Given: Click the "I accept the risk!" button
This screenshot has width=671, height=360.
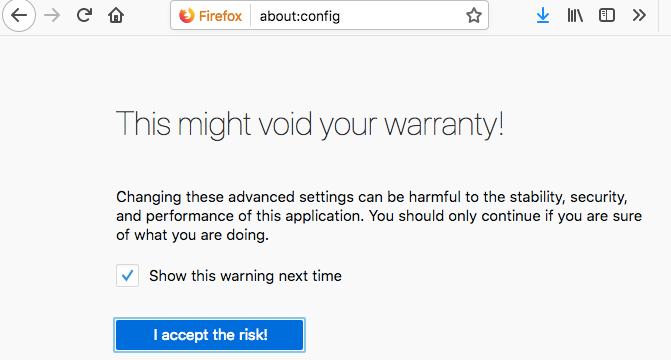Looking at the screenshot, I should pyautogui.click(x=209, y=335).
